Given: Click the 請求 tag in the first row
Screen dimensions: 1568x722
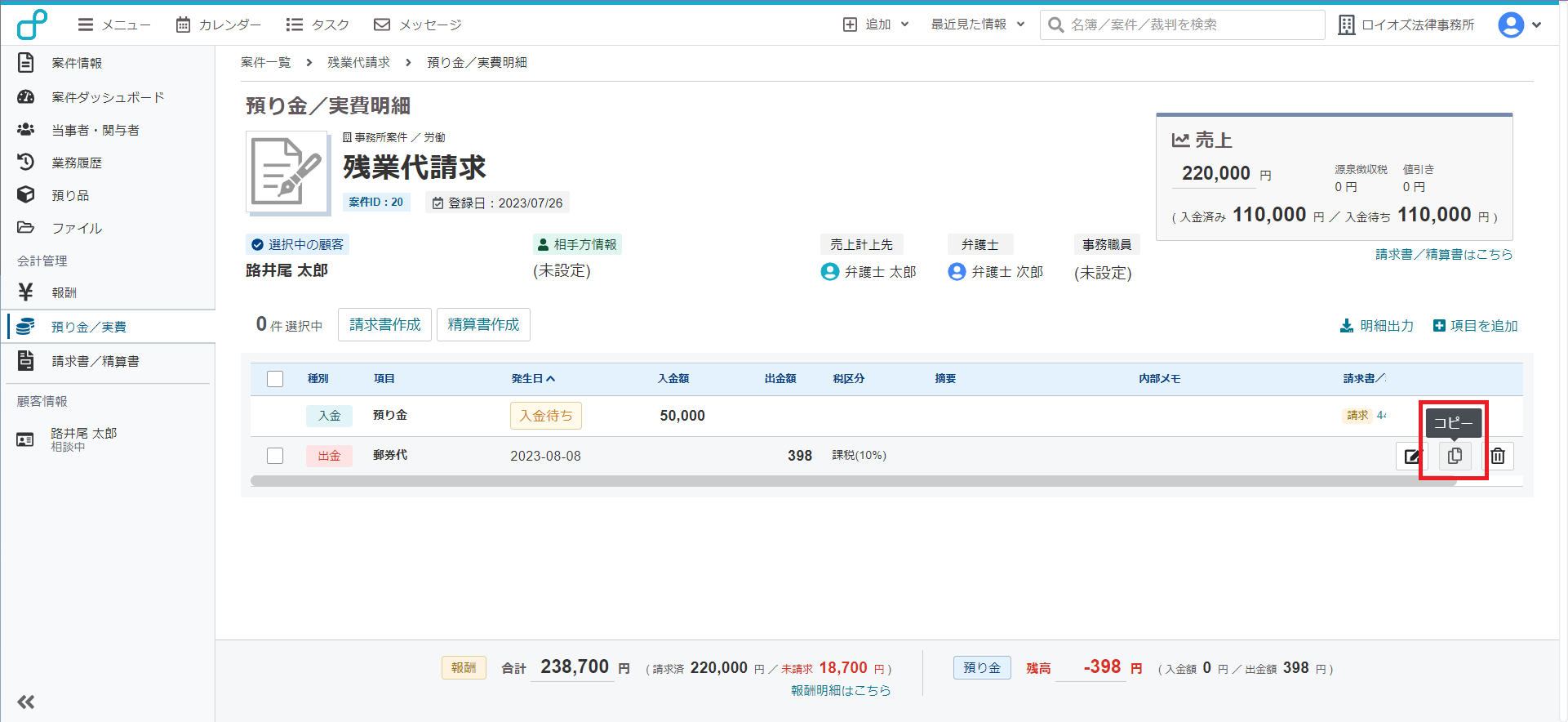Looking at the screenshot, I should pos(1357,416).
